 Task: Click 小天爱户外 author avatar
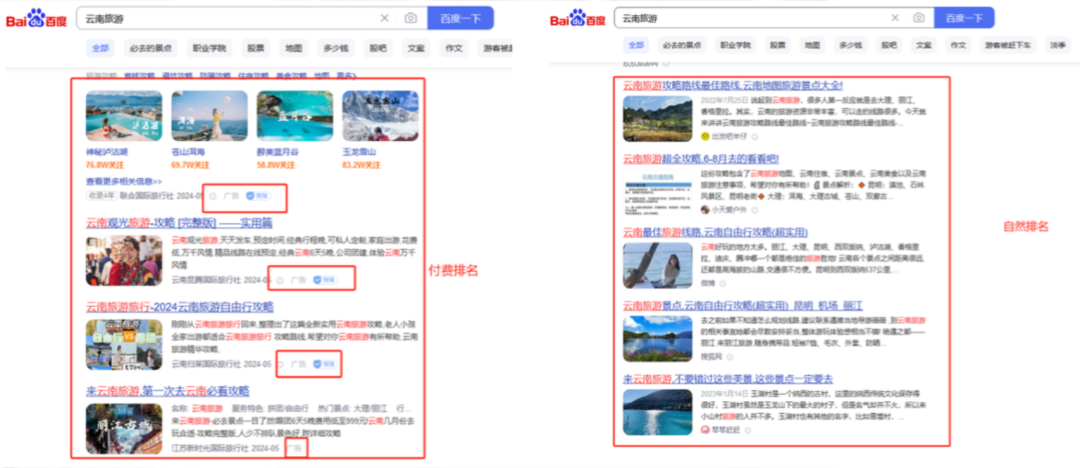click(705, 210)
